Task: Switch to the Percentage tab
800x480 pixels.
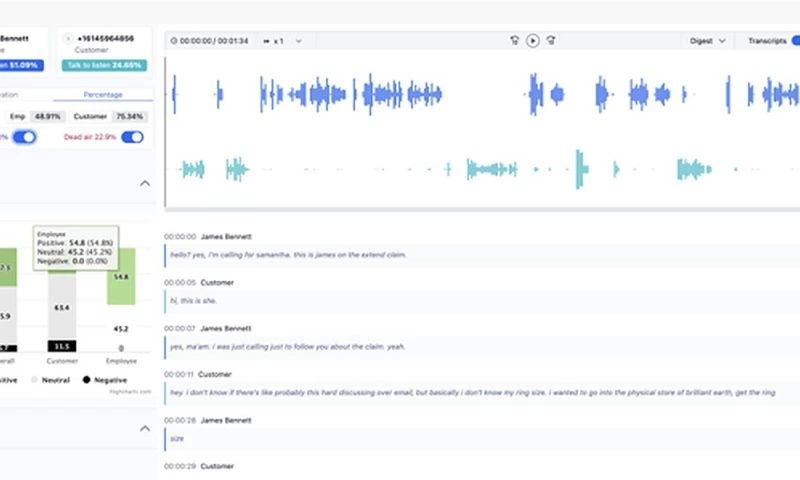Action: click(x=103, y=94)
